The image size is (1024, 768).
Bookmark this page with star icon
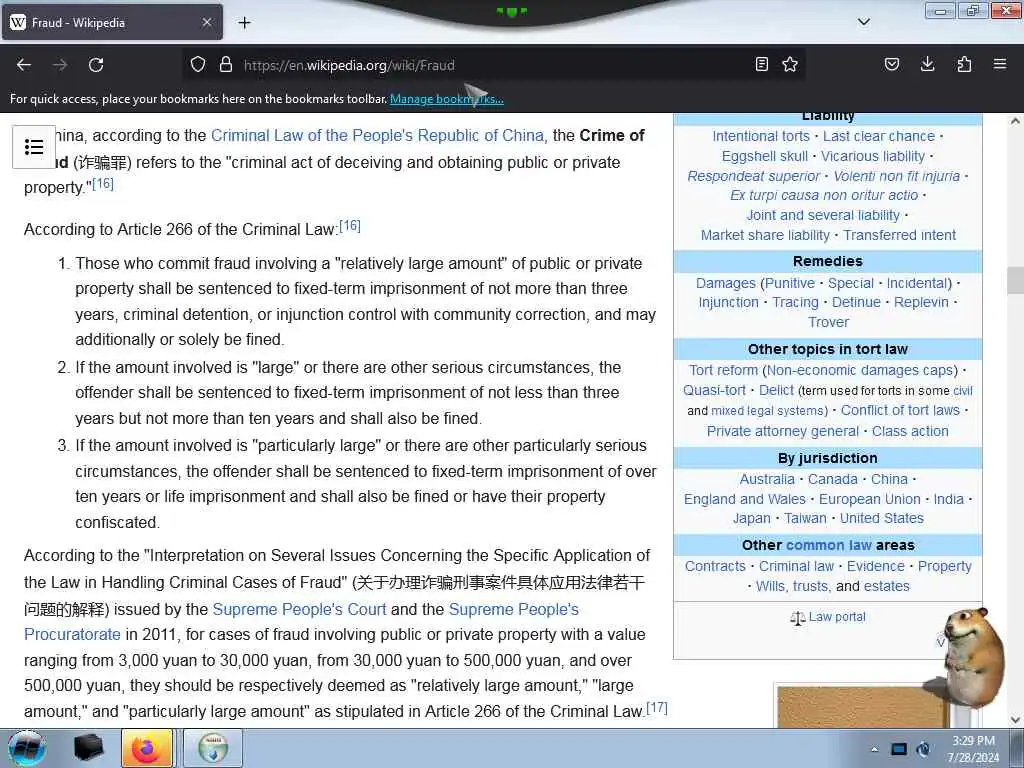pos(790,64)
